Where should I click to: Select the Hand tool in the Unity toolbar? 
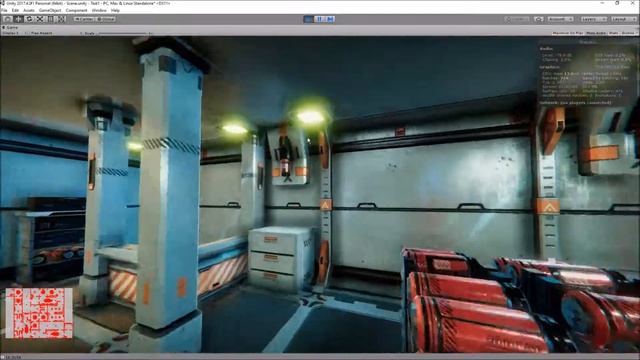[8, 19]
